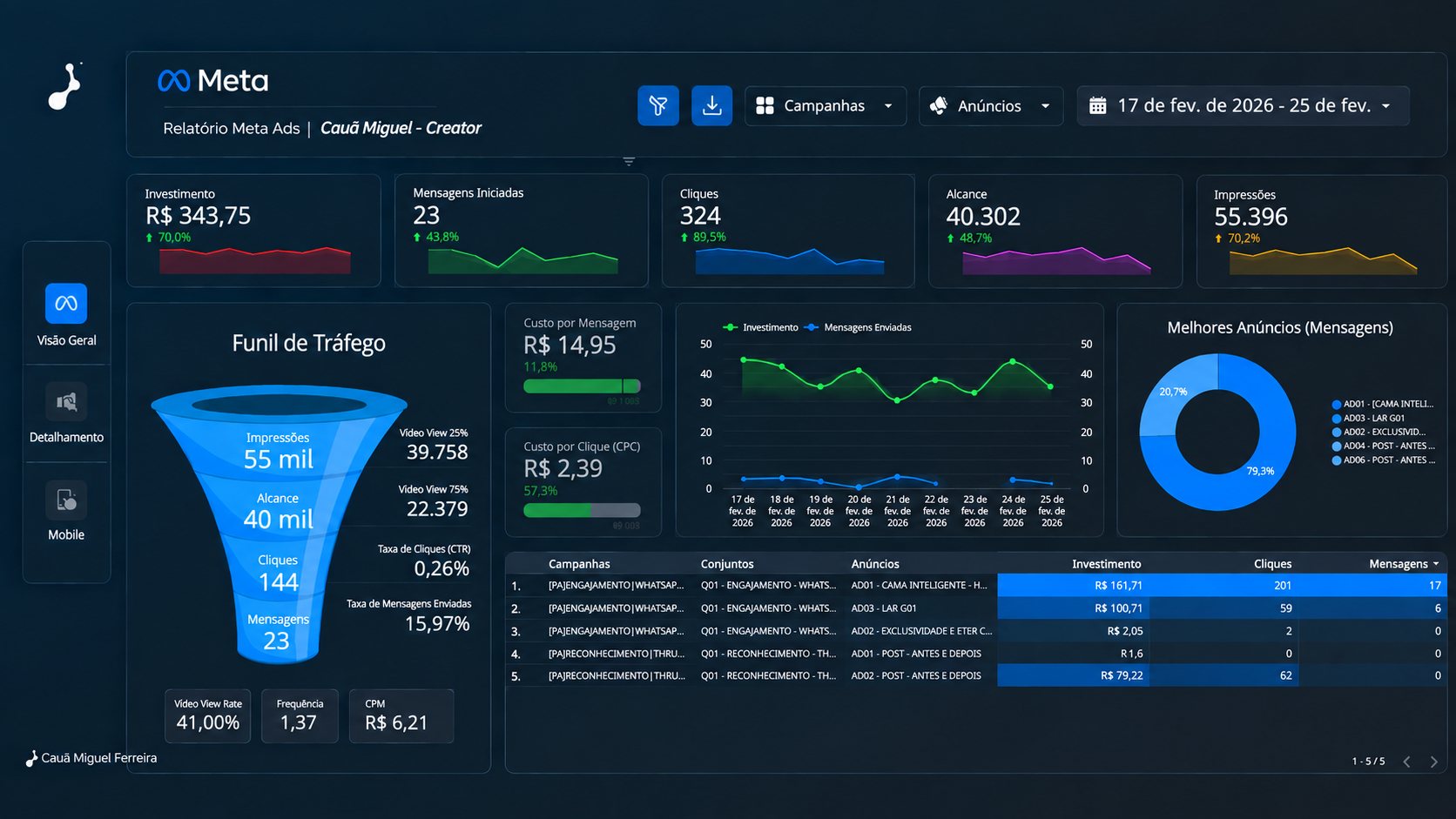Open the Visão Geral Meta icon

[x=66, y=304]
